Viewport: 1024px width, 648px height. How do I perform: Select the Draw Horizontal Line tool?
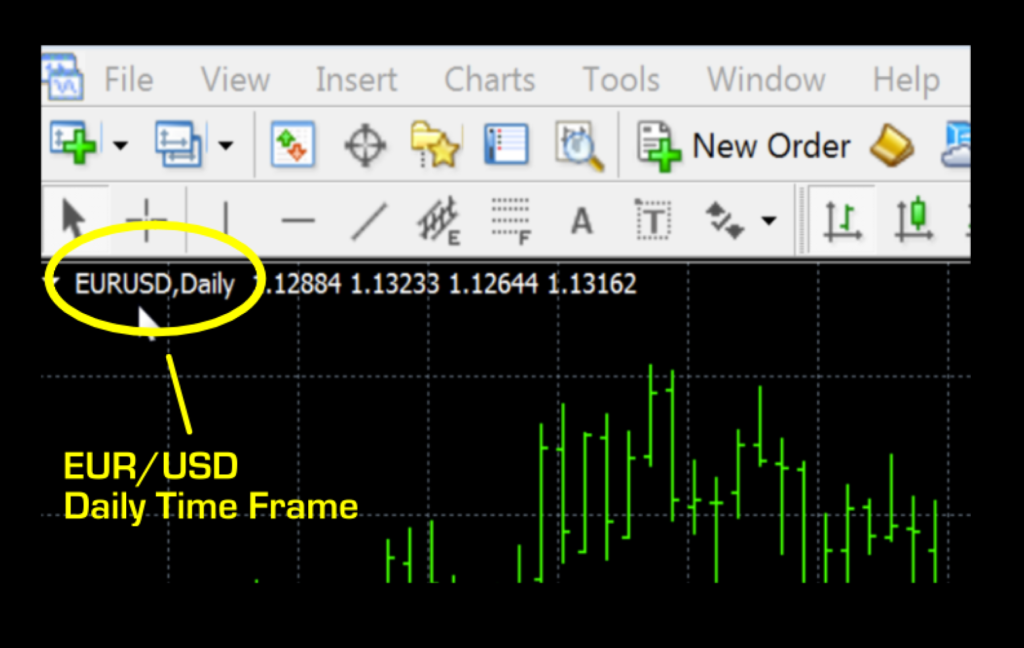click(297, 219)
